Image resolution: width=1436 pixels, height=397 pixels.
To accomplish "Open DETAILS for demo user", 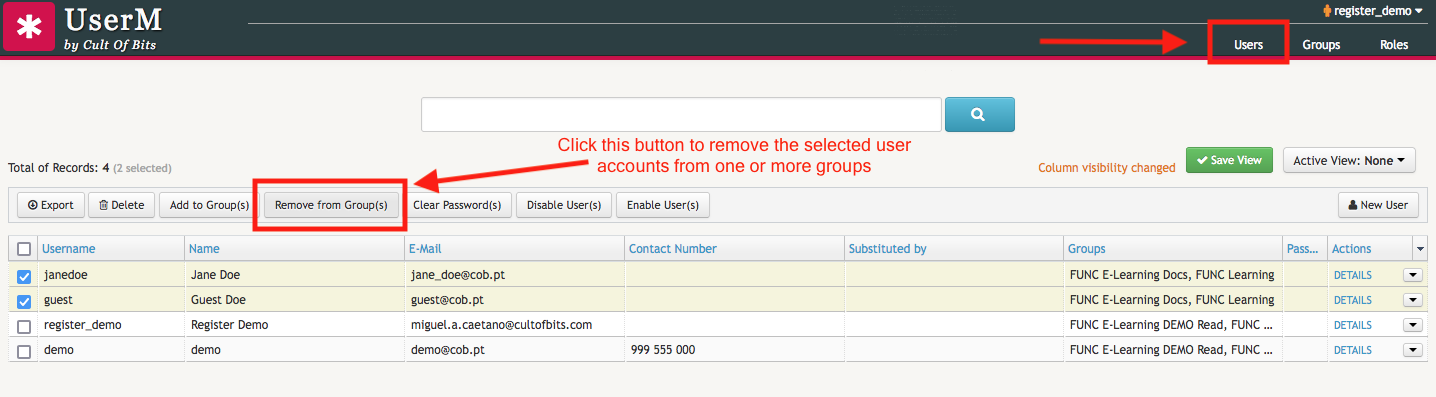I will coord(1352,350).
